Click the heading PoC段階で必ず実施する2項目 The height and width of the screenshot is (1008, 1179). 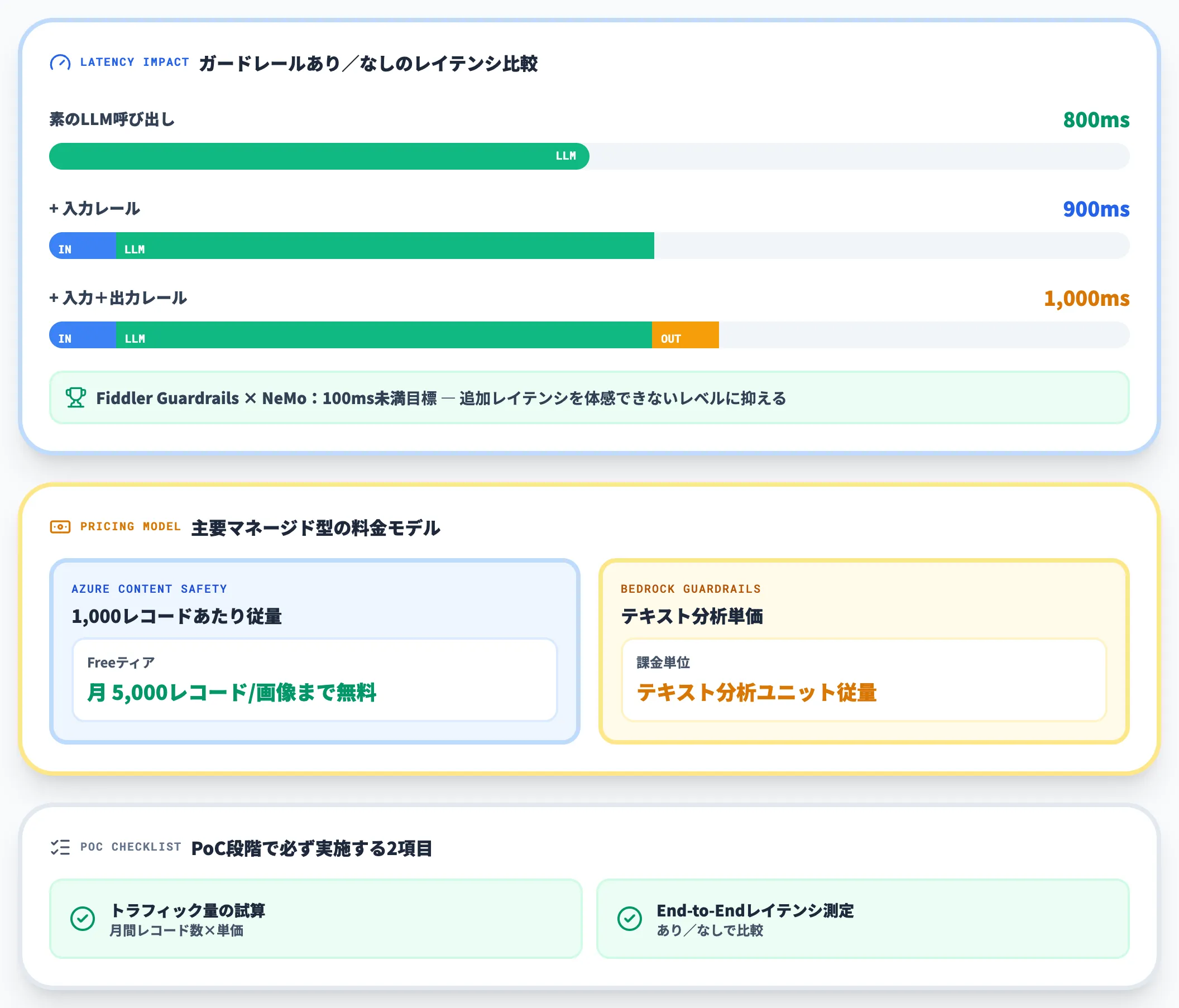click(312, 848)
